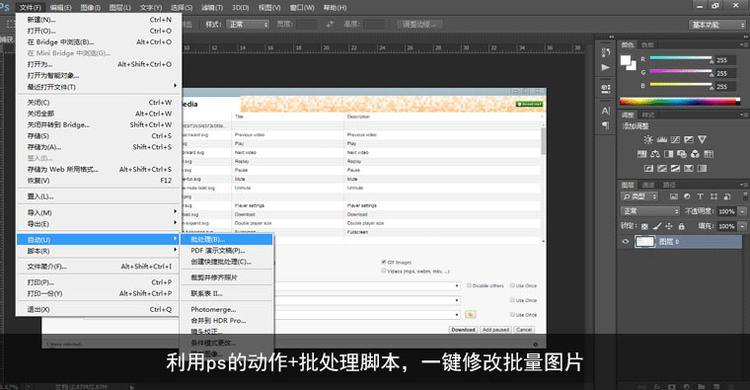Add an Exposure adjustment icon
The image size is (750, 390).
688,139
